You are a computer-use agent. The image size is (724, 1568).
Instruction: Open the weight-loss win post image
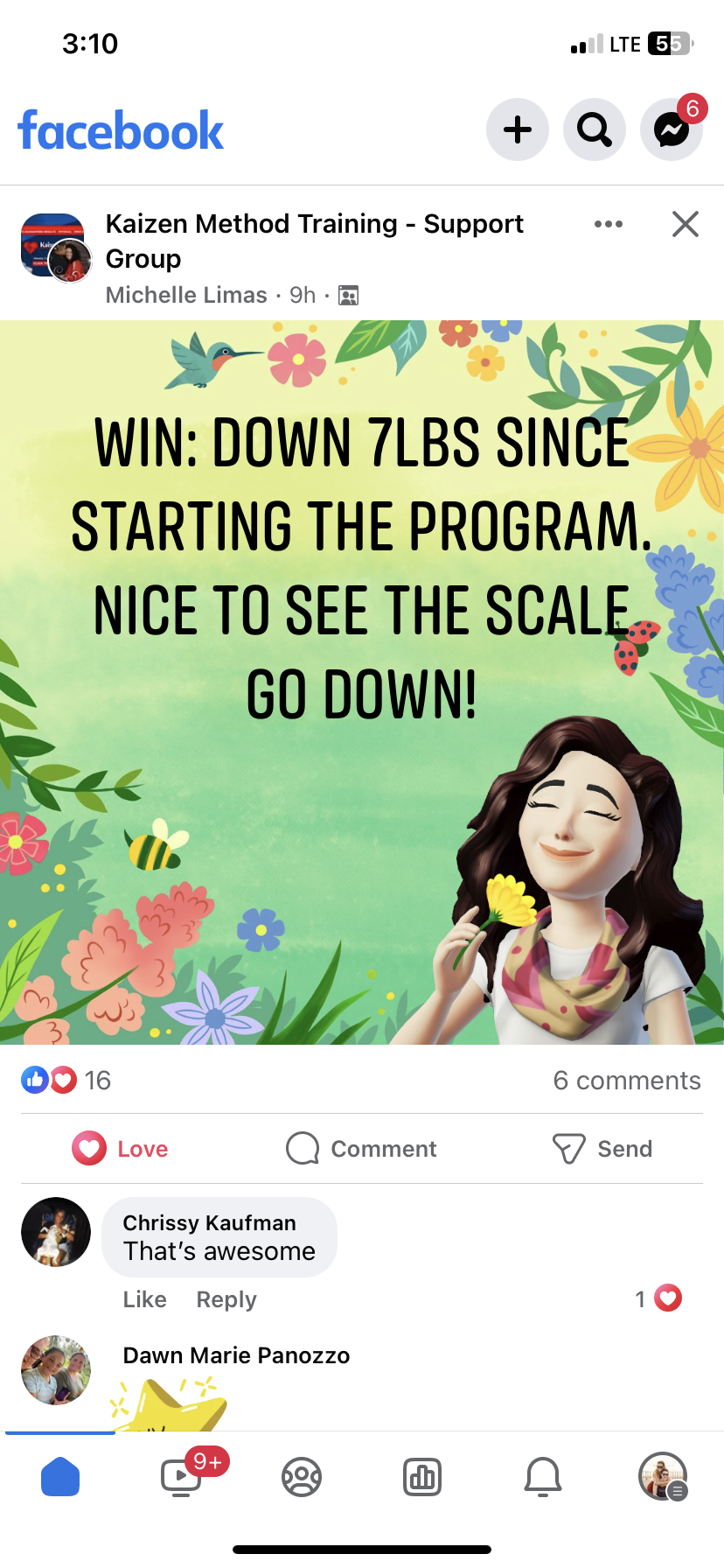(362, 682)
